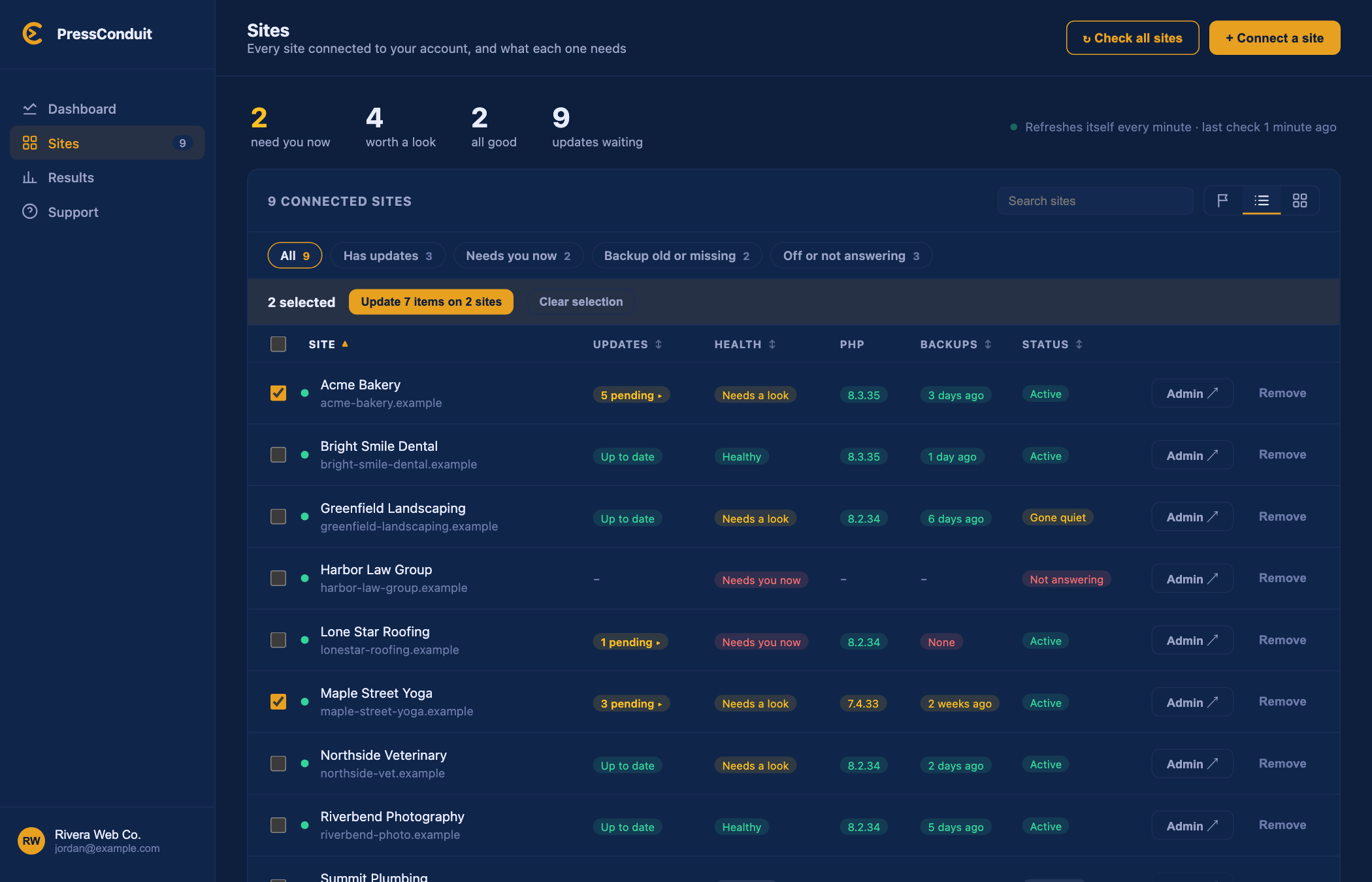Viewport: 1372px width, 882px height.
Task: Open Results in the sidebar
Action: (x=107, y=178)
